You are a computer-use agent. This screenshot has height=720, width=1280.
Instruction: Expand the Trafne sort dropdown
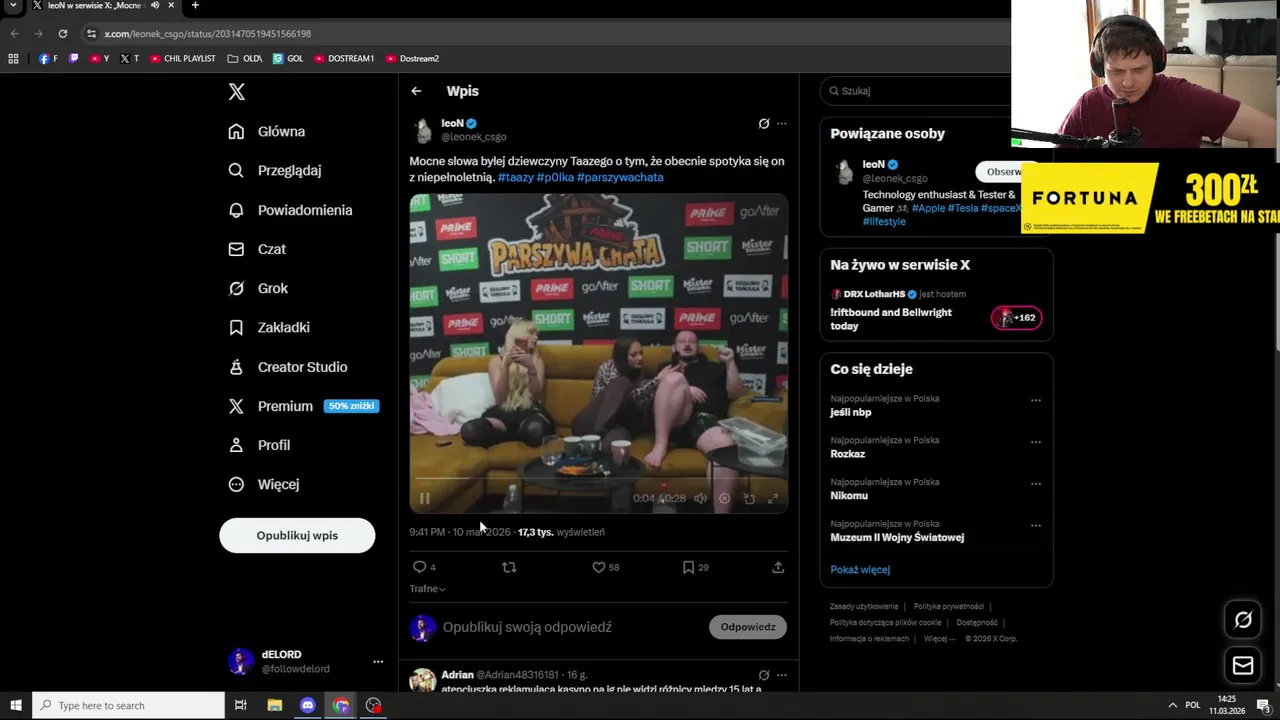coord(427,589)
